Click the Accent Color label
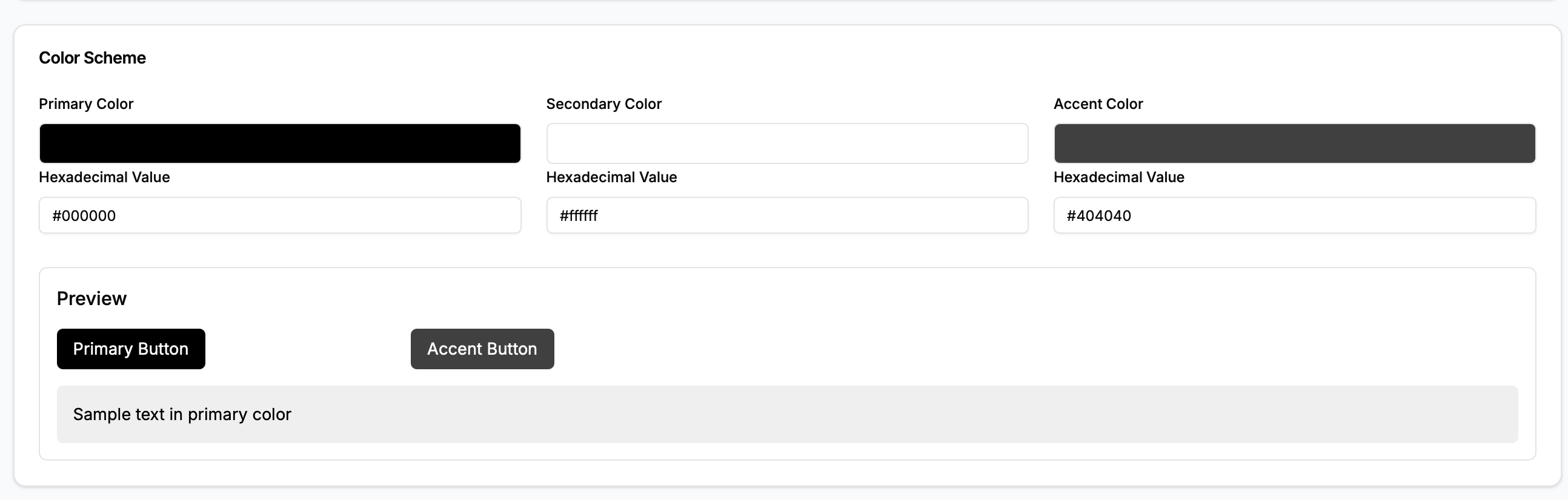Viewport: 1568px width, 500px height. pos(1097,104)
